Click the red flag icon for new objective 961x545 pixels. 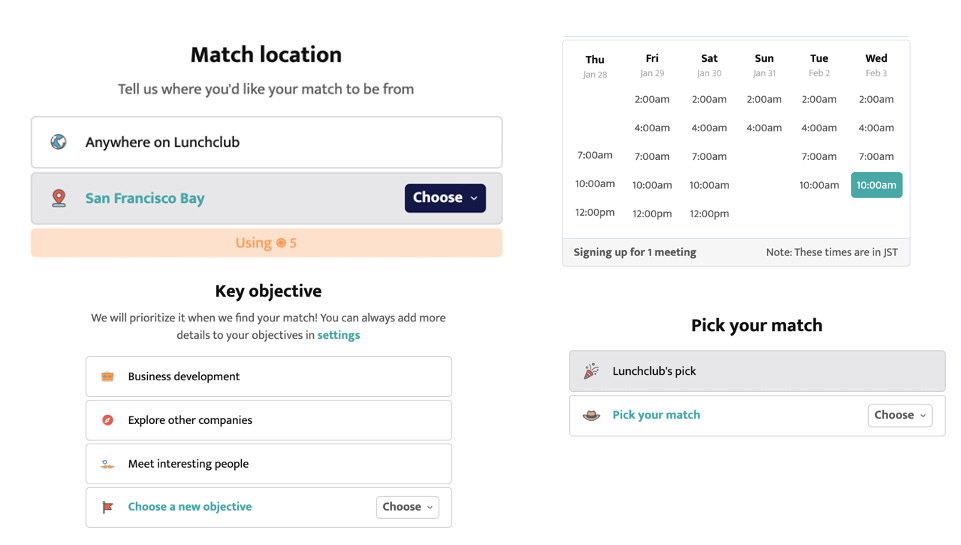coord(108,507)
